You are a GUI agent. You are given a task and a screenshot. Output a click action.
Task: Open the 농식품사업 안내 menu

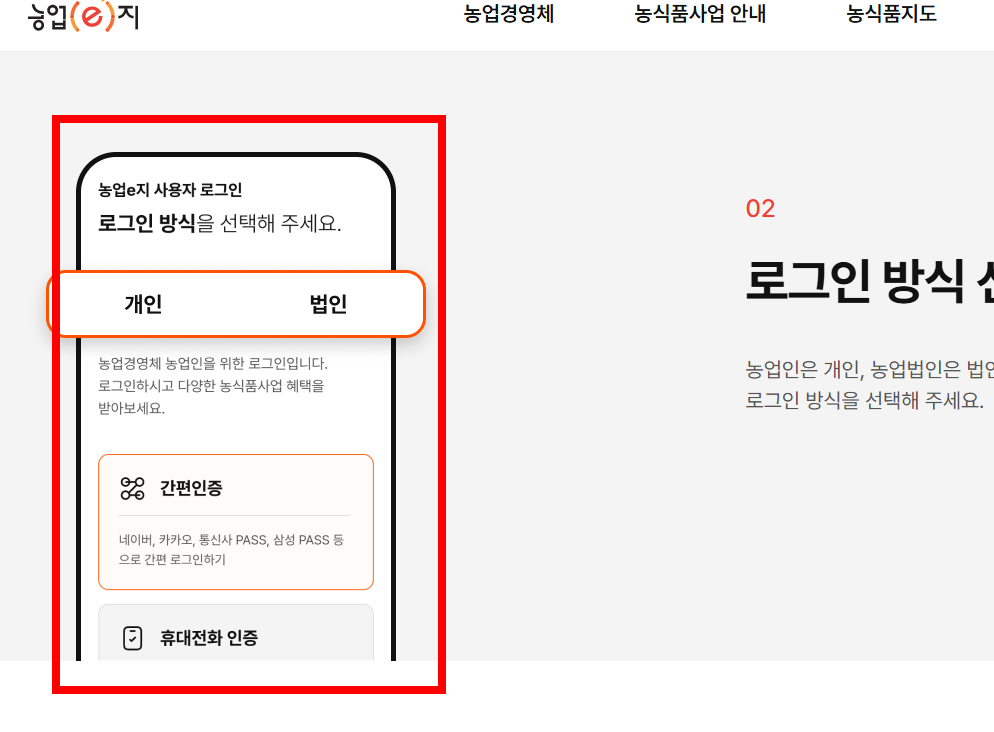(x=700, y=14)
